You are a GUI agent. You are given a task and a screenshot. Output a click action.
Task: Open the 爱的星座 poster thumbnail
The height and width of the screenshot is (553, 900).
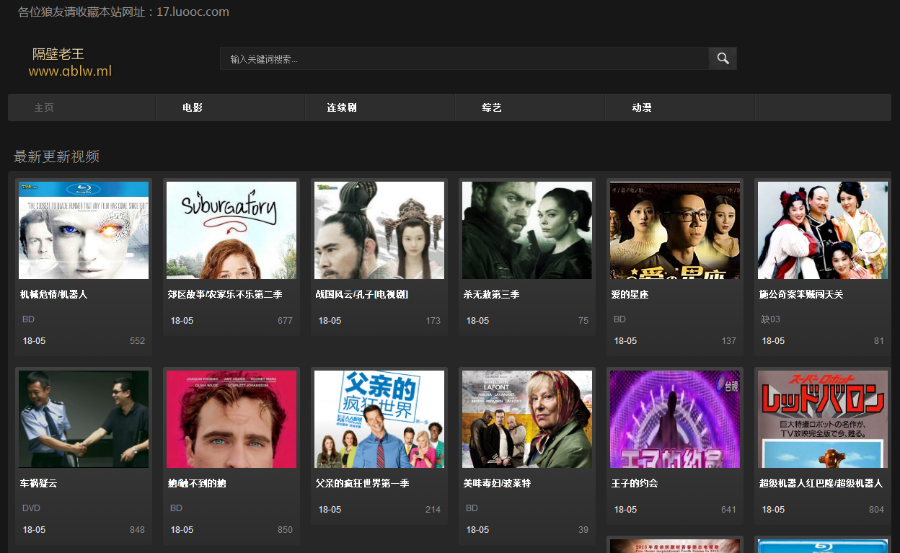click(x=674, y=230)
